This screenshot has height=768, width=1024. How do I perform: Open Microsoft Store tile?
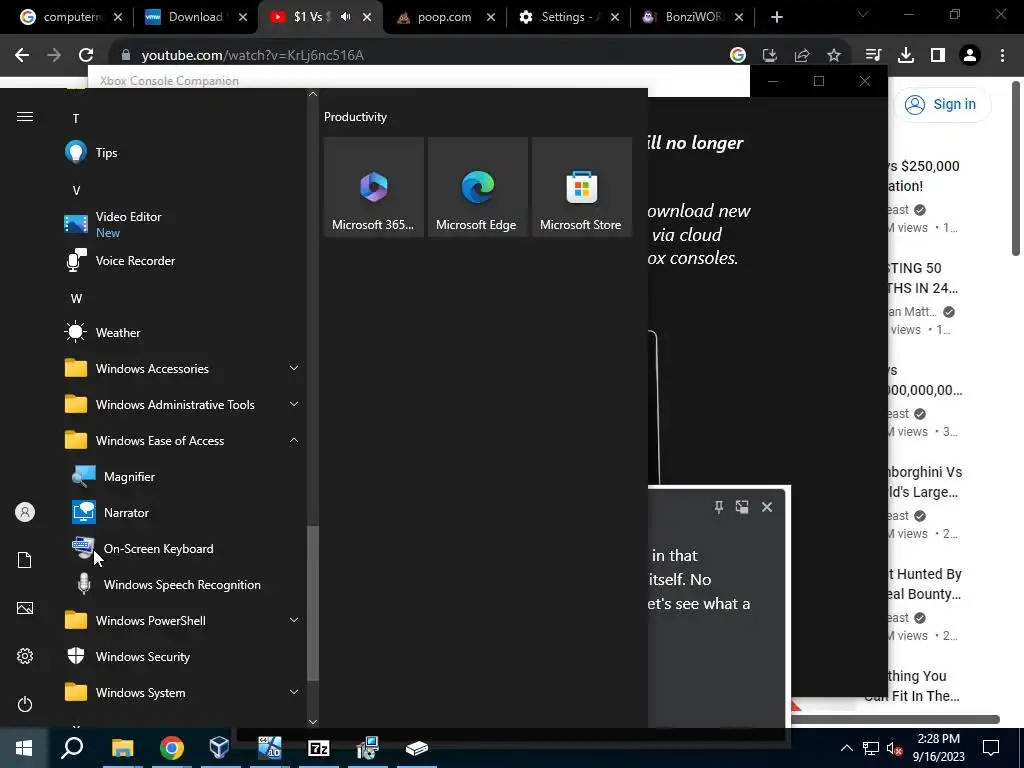click(x=581, y=187)
